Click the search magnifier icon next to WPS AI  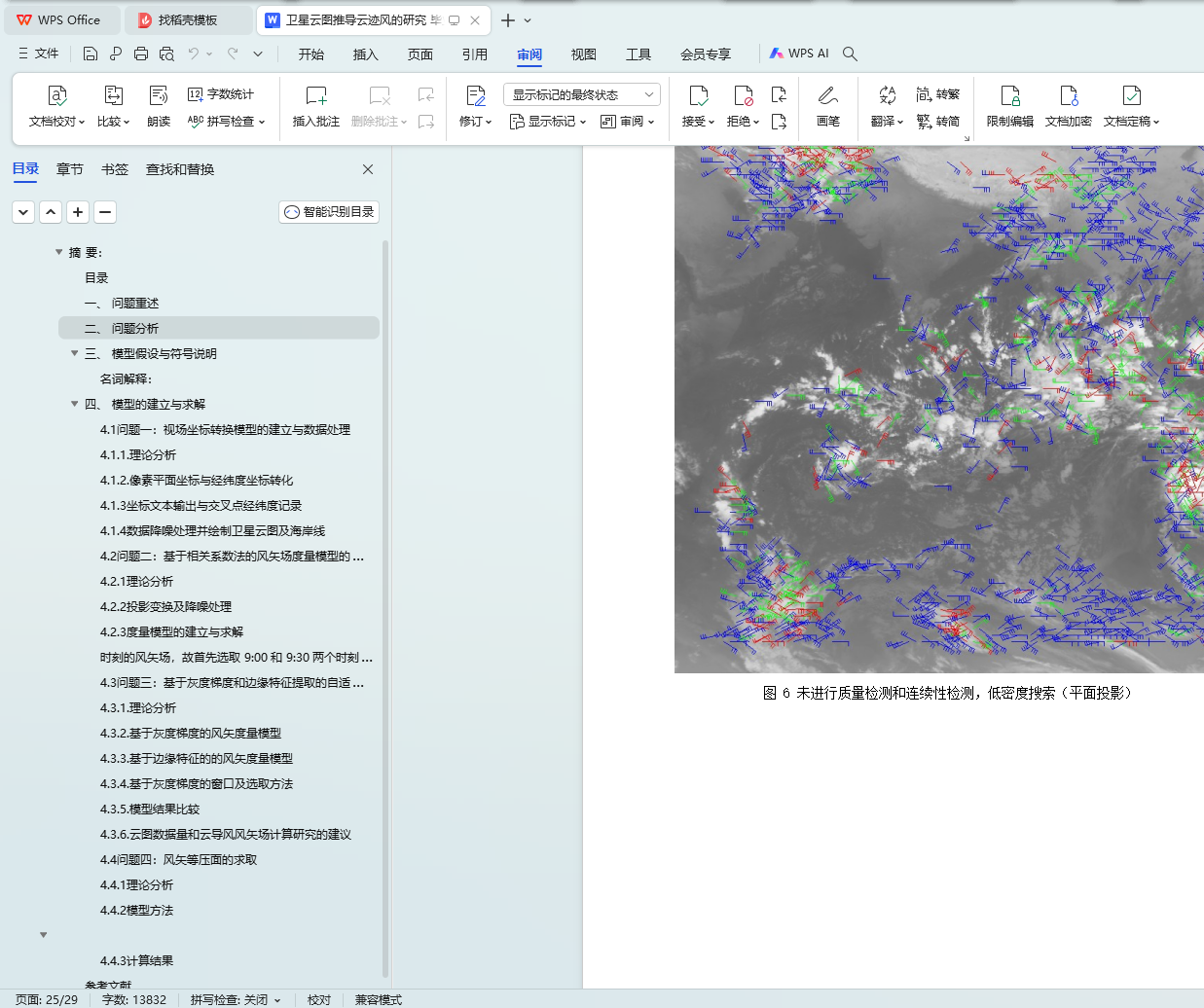tap(850, 54)
